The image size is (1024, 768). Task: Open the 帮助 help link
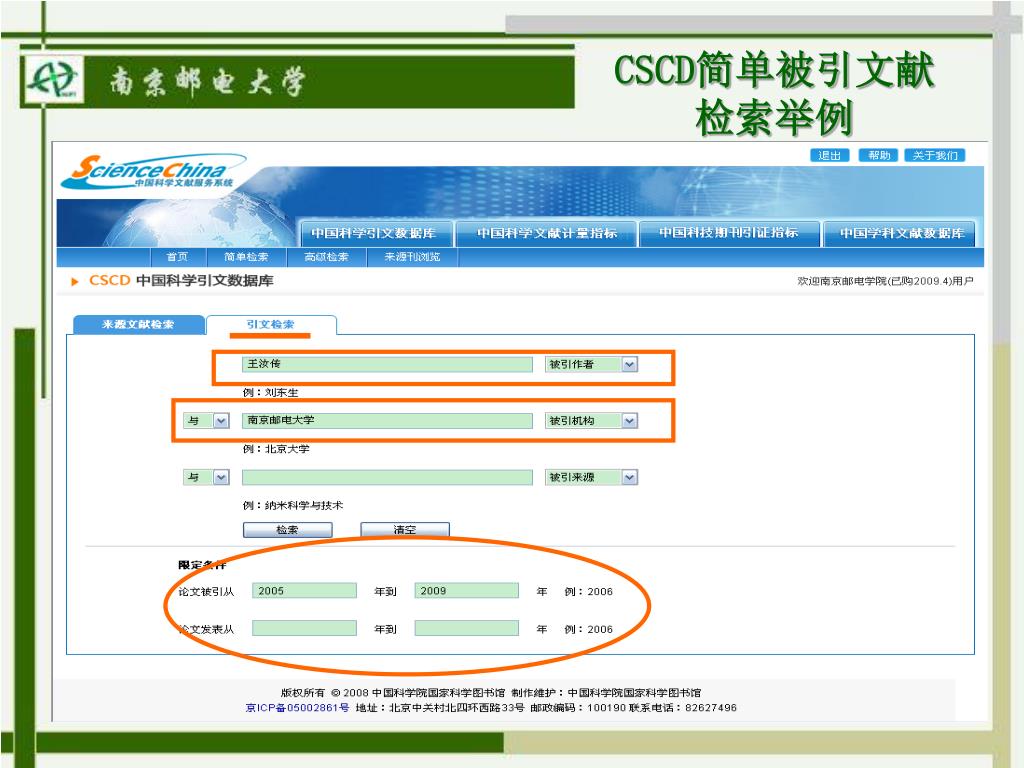click(x=878, y=155)
